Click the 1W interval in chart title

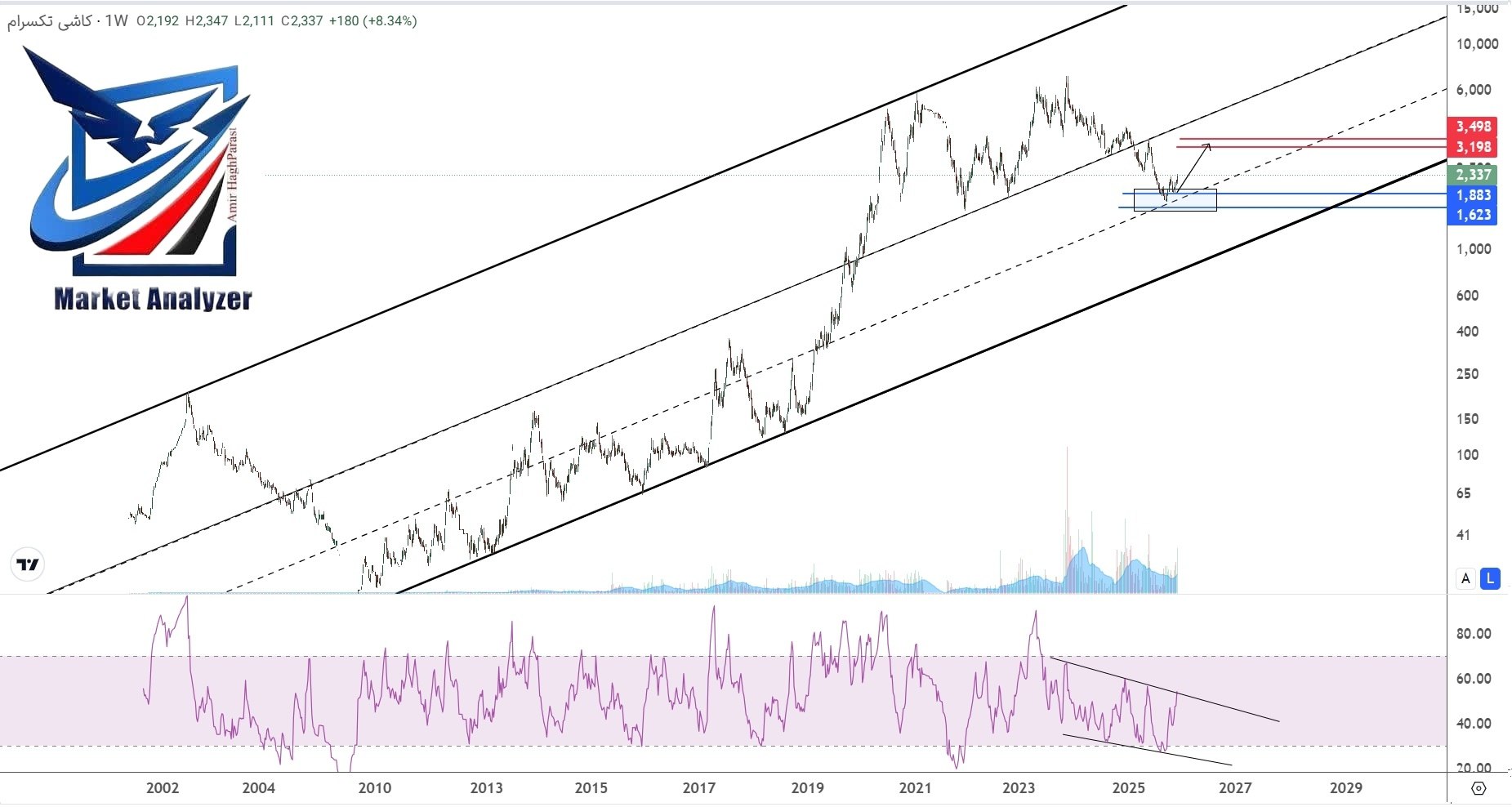pyautogui.click(x=117, y=21)
